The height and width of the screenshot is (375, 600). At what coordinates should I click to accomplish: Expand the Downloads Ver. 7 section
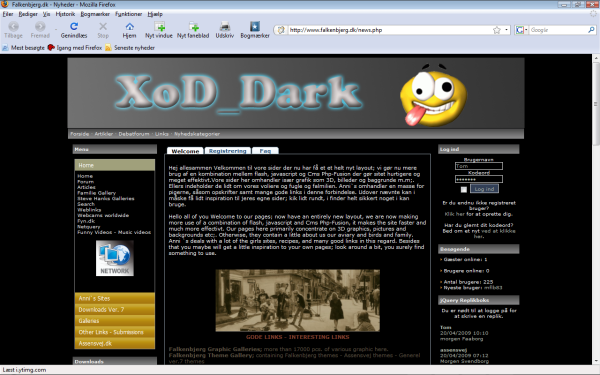pyautogui.click(x=115, y=310)
